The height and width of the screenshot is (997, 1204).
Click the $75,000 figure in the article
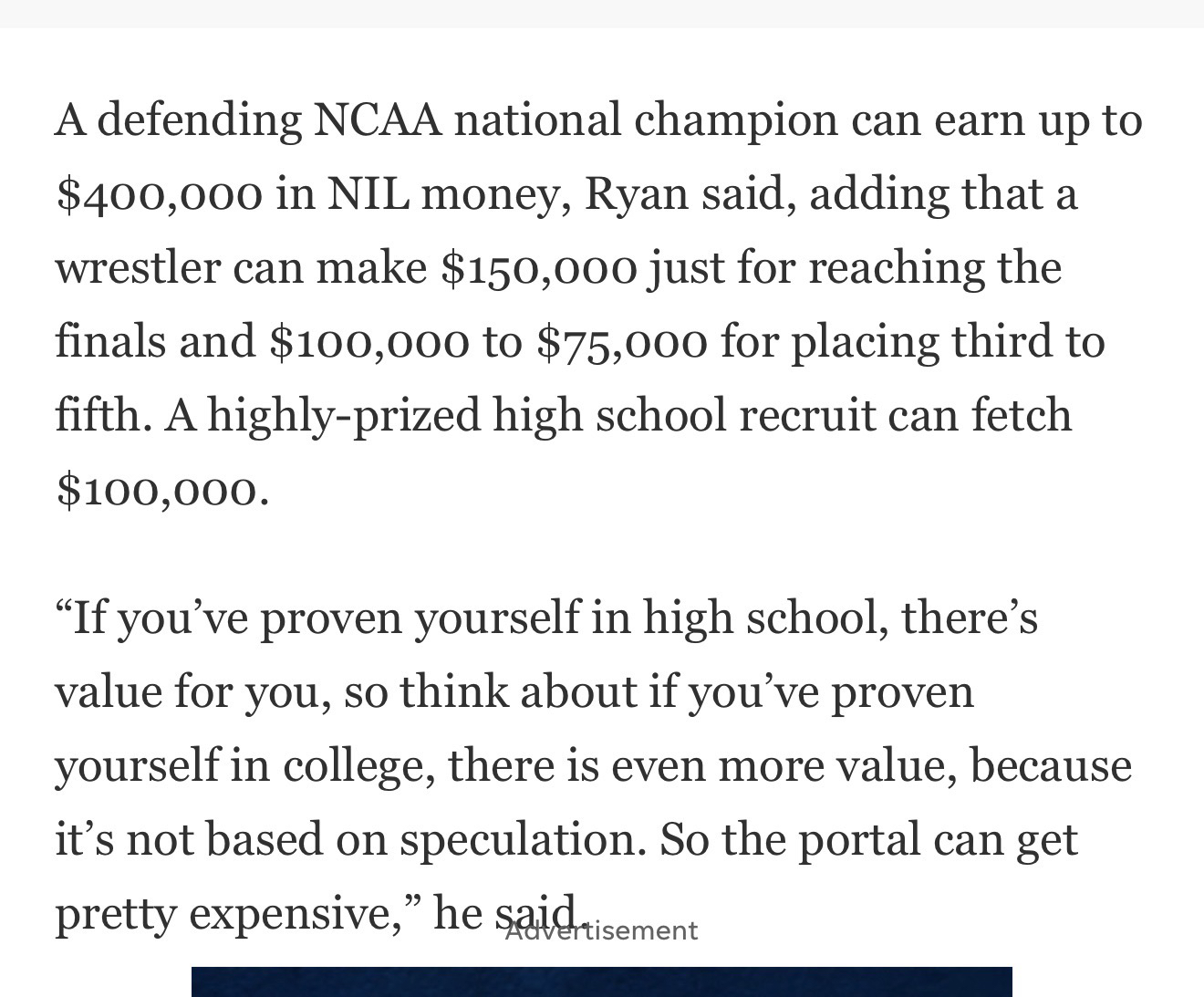621,342
